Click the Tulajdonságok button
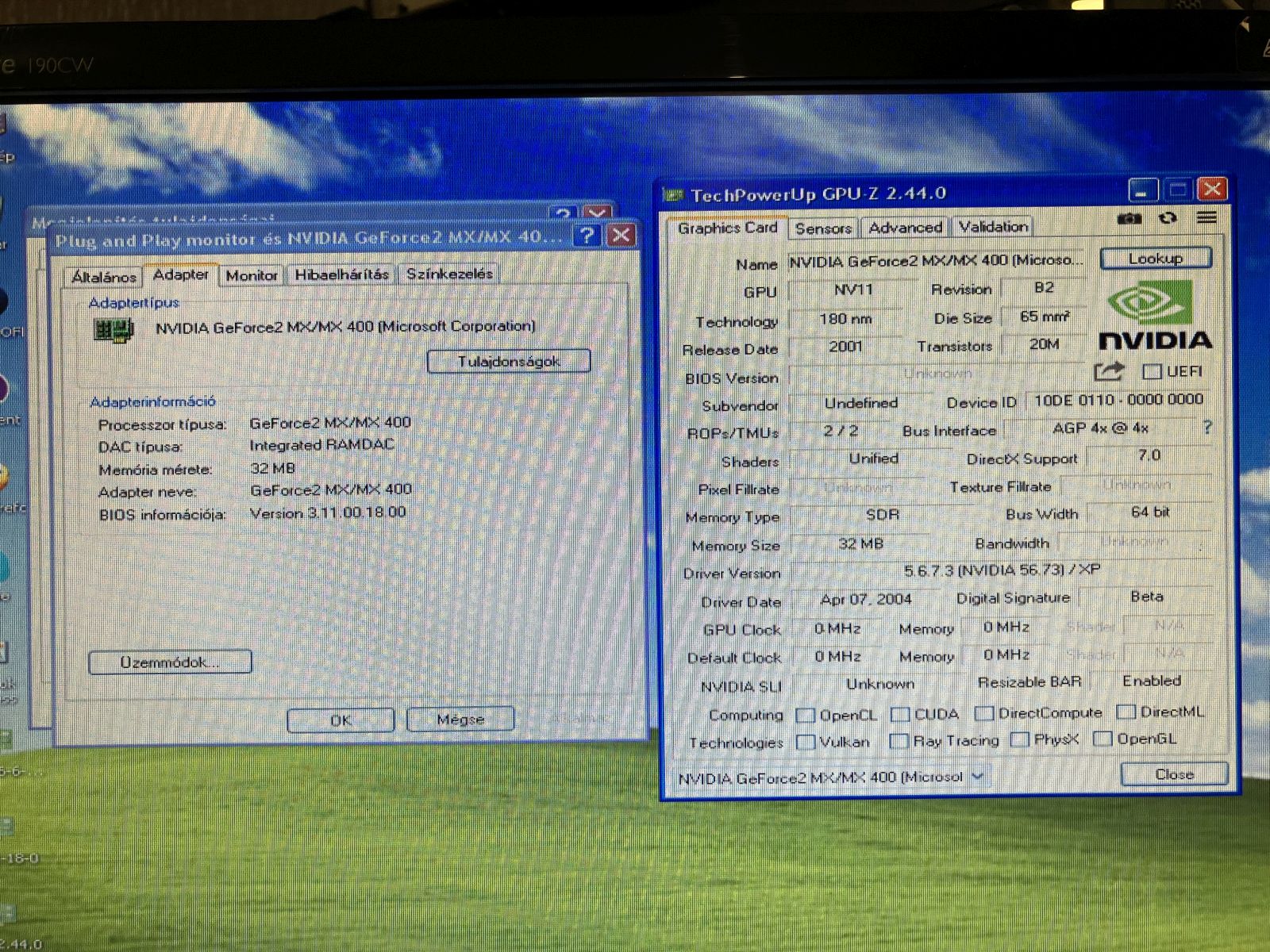 click(x=509, y=361)
